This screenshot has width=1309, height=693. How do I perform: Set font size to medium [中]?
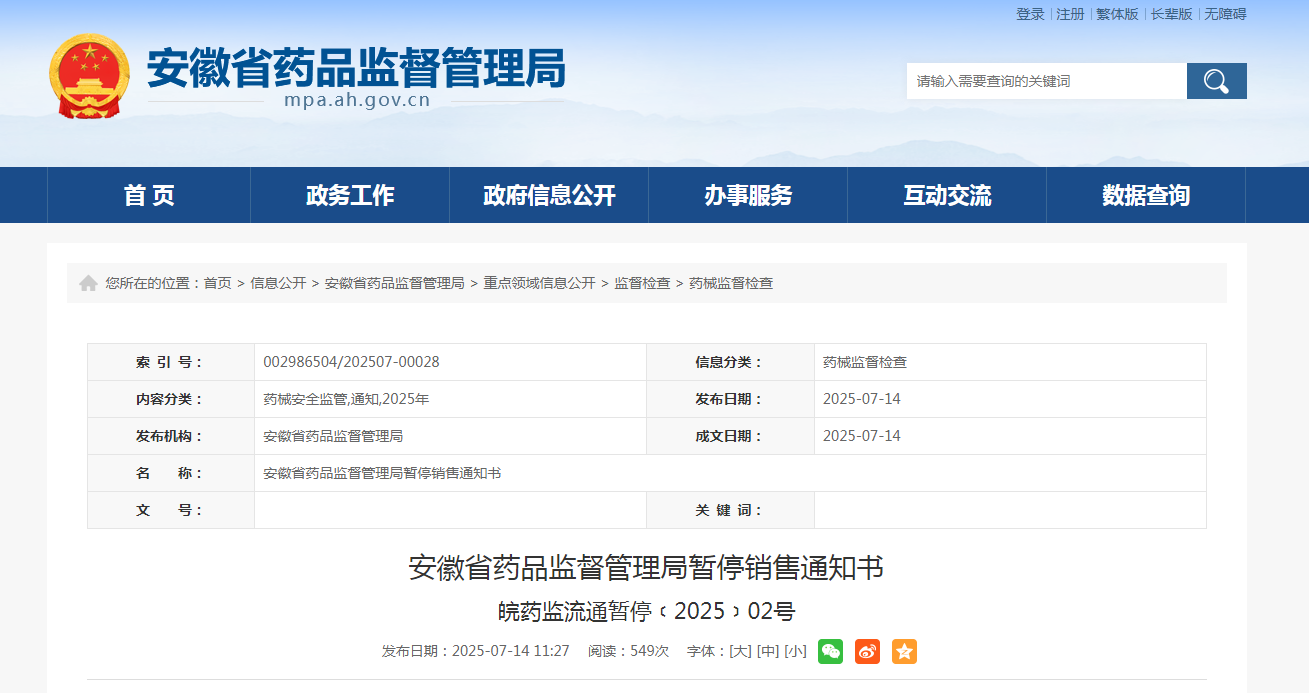768,651
